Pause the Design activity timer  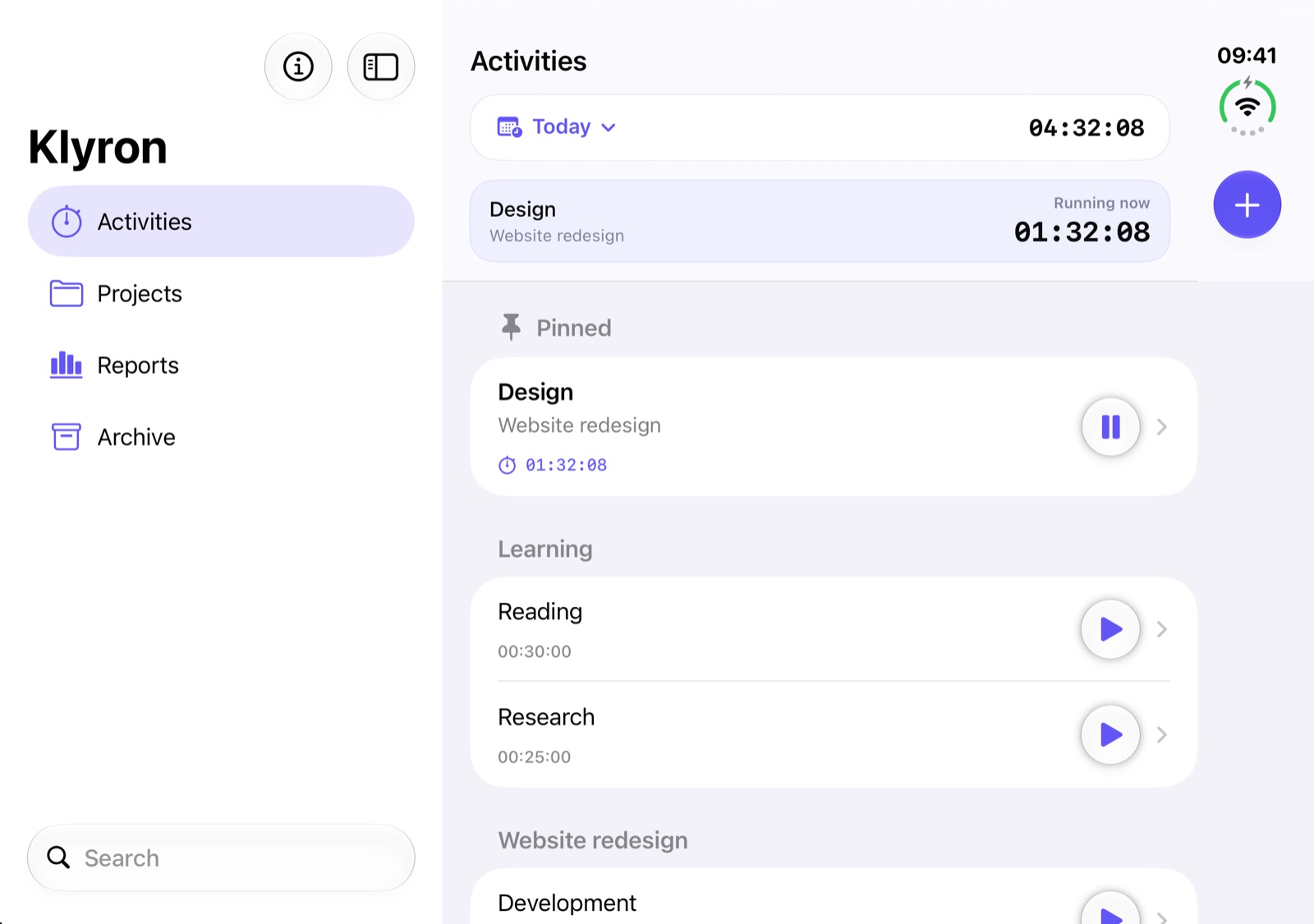1110,426
